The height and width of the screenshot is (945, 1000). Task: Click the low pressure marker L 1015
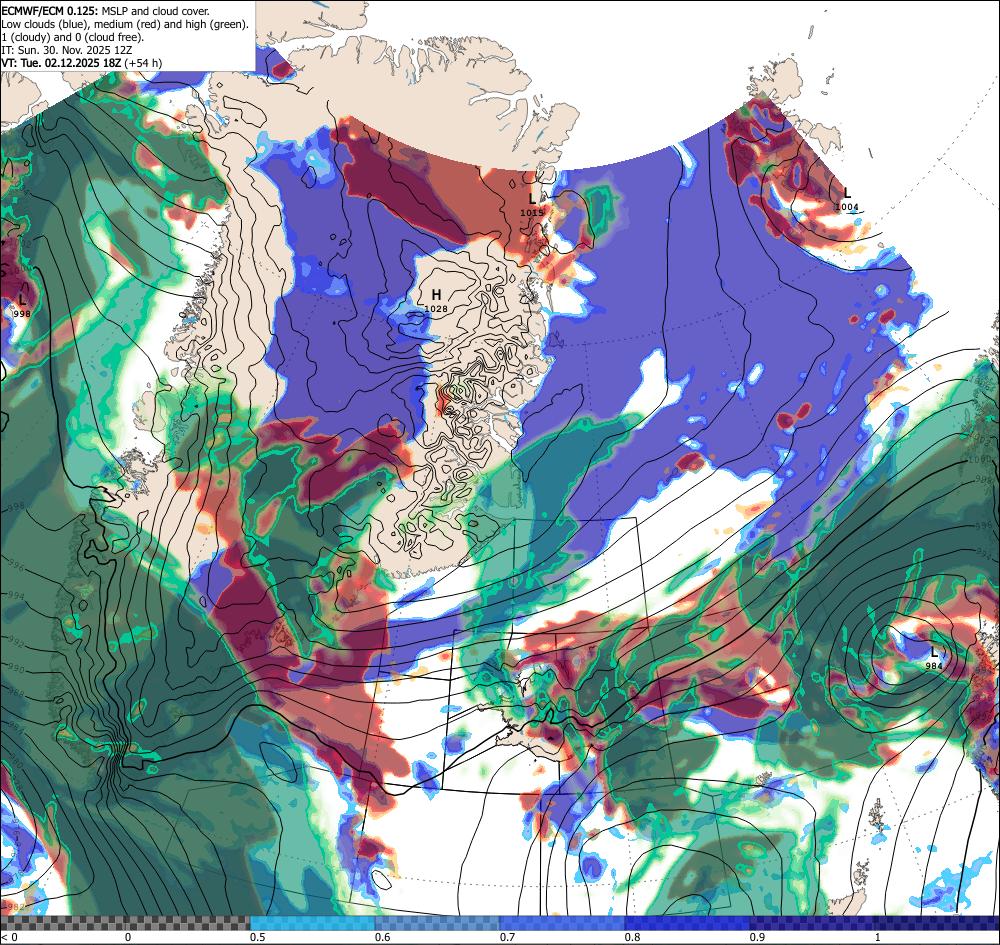click(532, 205)
